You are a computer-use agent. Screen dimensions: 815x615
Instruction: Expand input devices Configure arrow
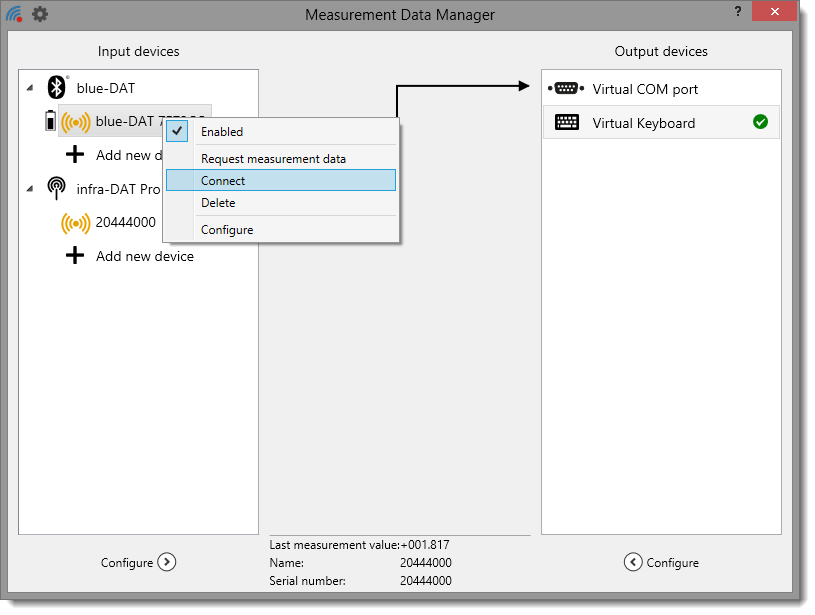[x=166, y=562]
